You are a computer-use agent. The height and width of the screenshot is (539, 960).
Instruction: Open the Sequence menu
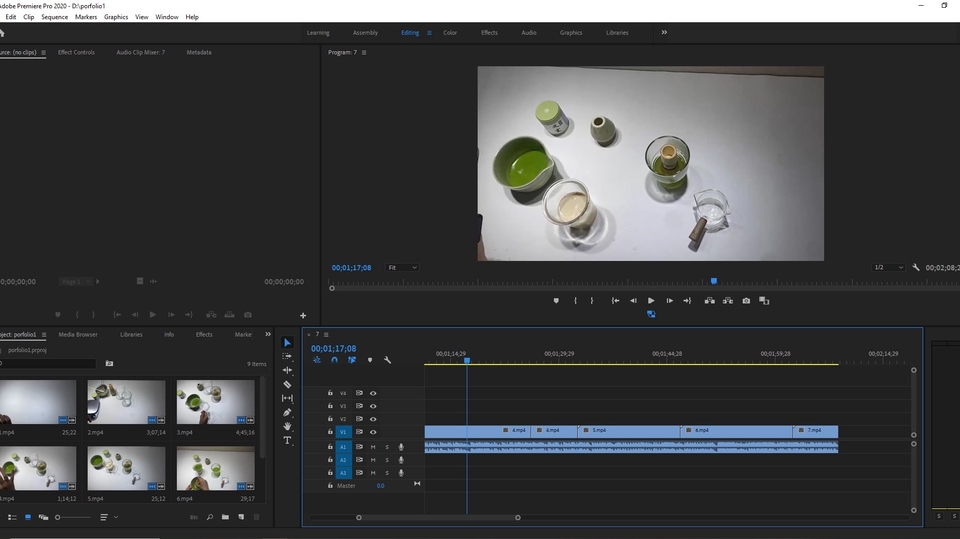click(54, 17)
